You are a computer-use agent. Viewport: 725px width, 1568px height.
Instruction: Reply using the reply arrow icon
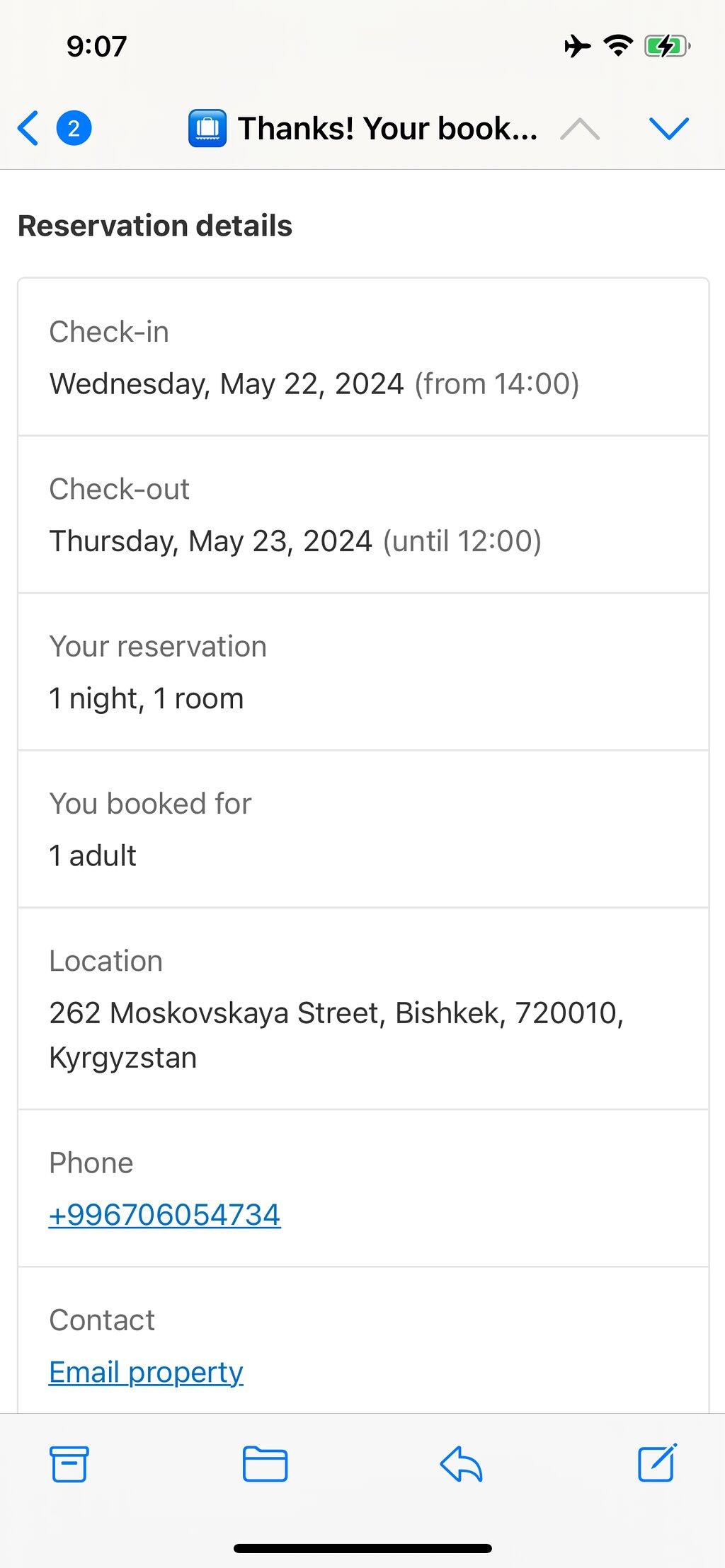pyautogui.click(x=461, y=1464)
